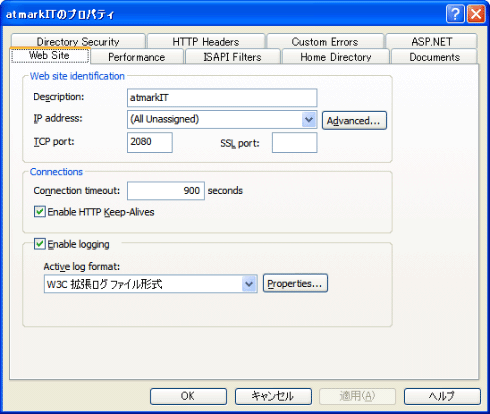Open the ASP.NET tab

432,41
